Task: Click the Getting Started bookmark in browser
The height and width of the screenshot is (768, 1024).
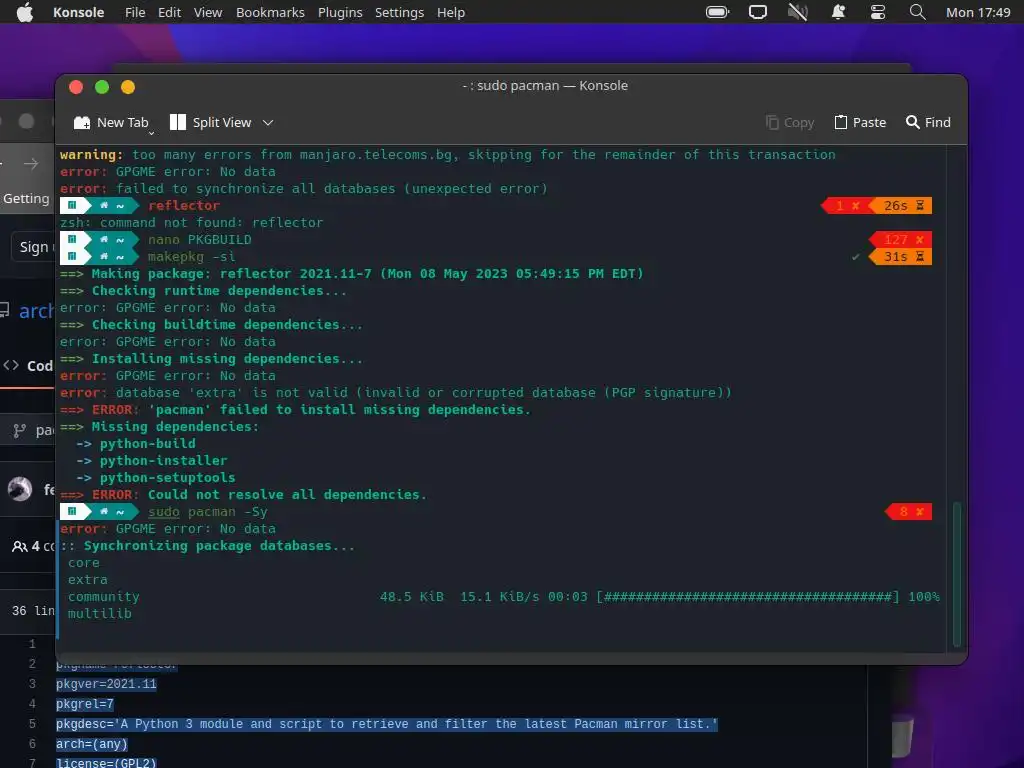Action: (x=27, y=199)
